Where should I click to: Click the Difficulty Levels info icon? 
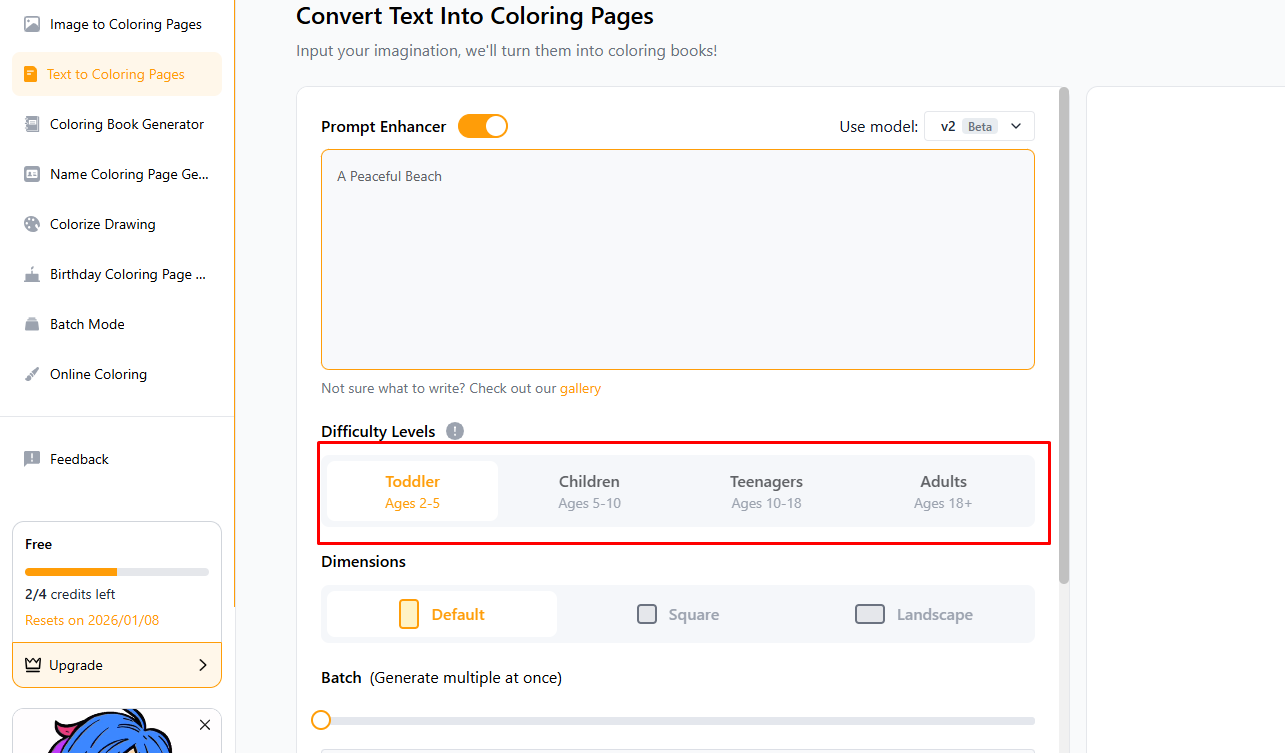(x=455, y=431)
